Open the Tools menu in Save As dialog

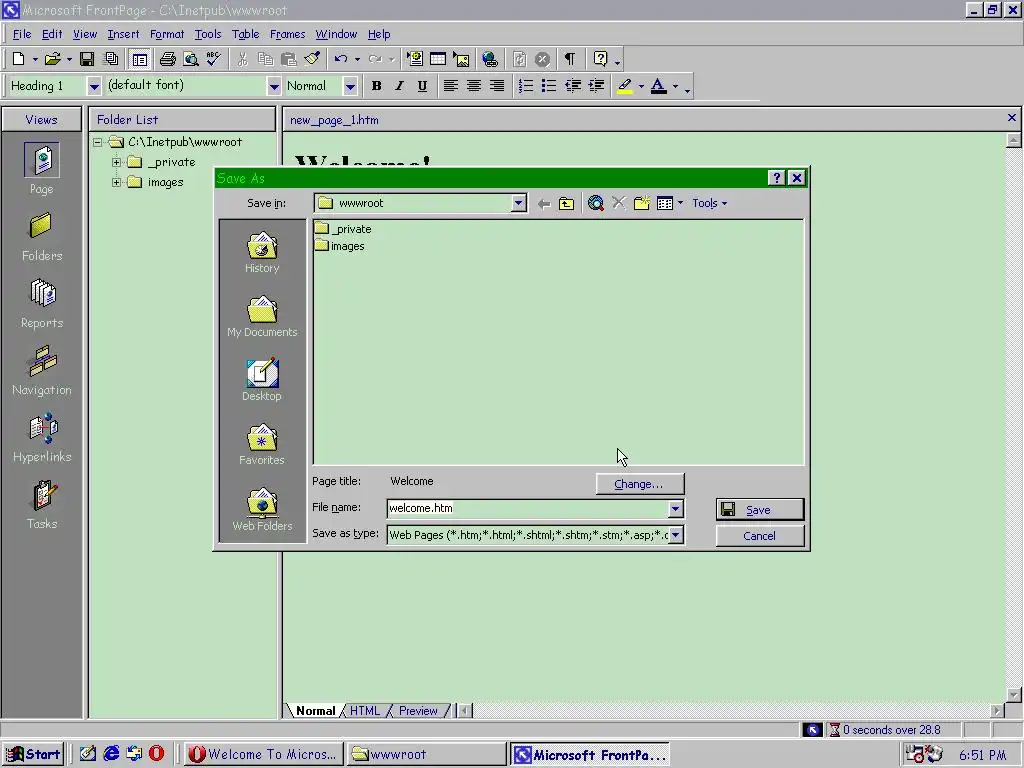710,203
